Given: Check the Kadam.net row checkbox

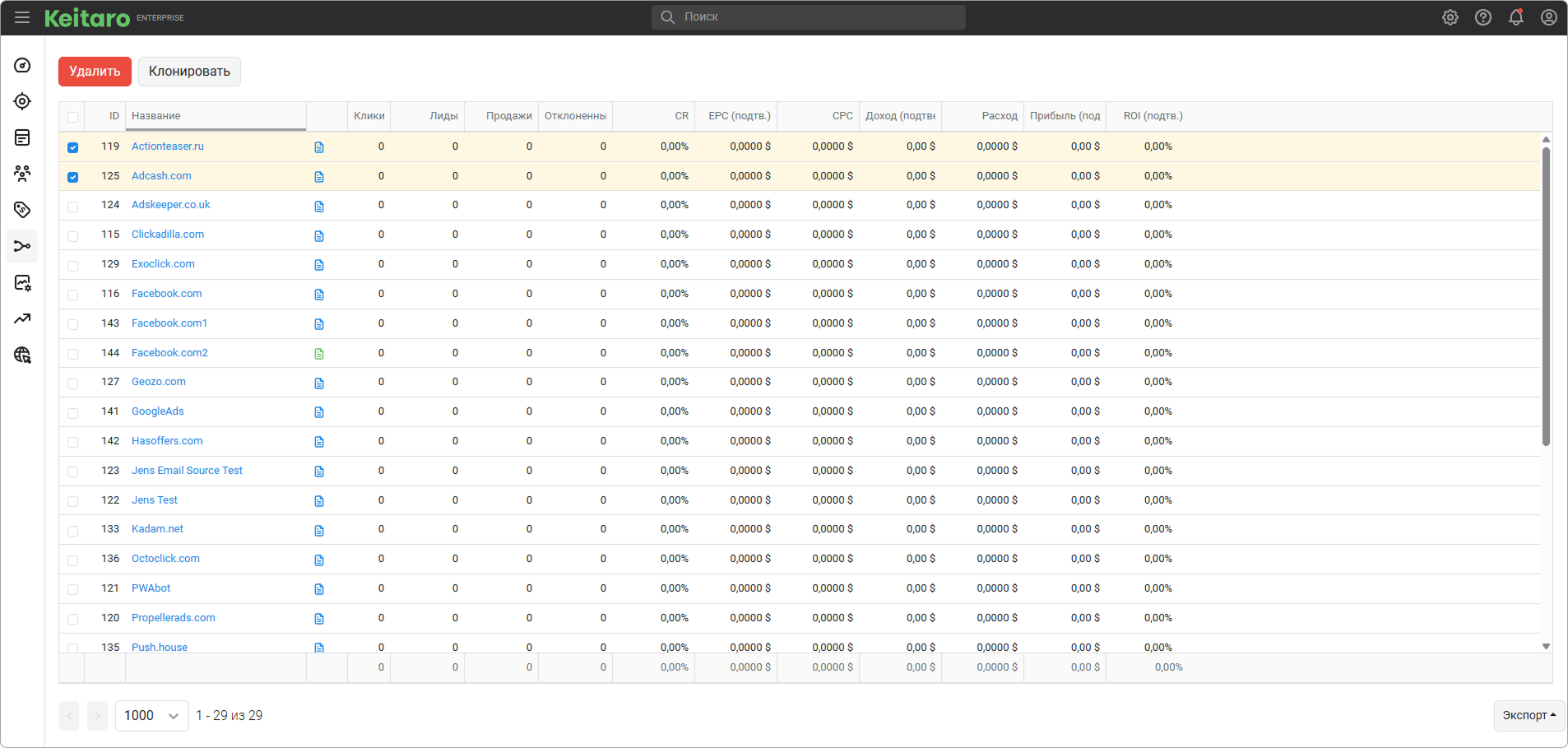Looking at the screenshot, I should point(72,531).
